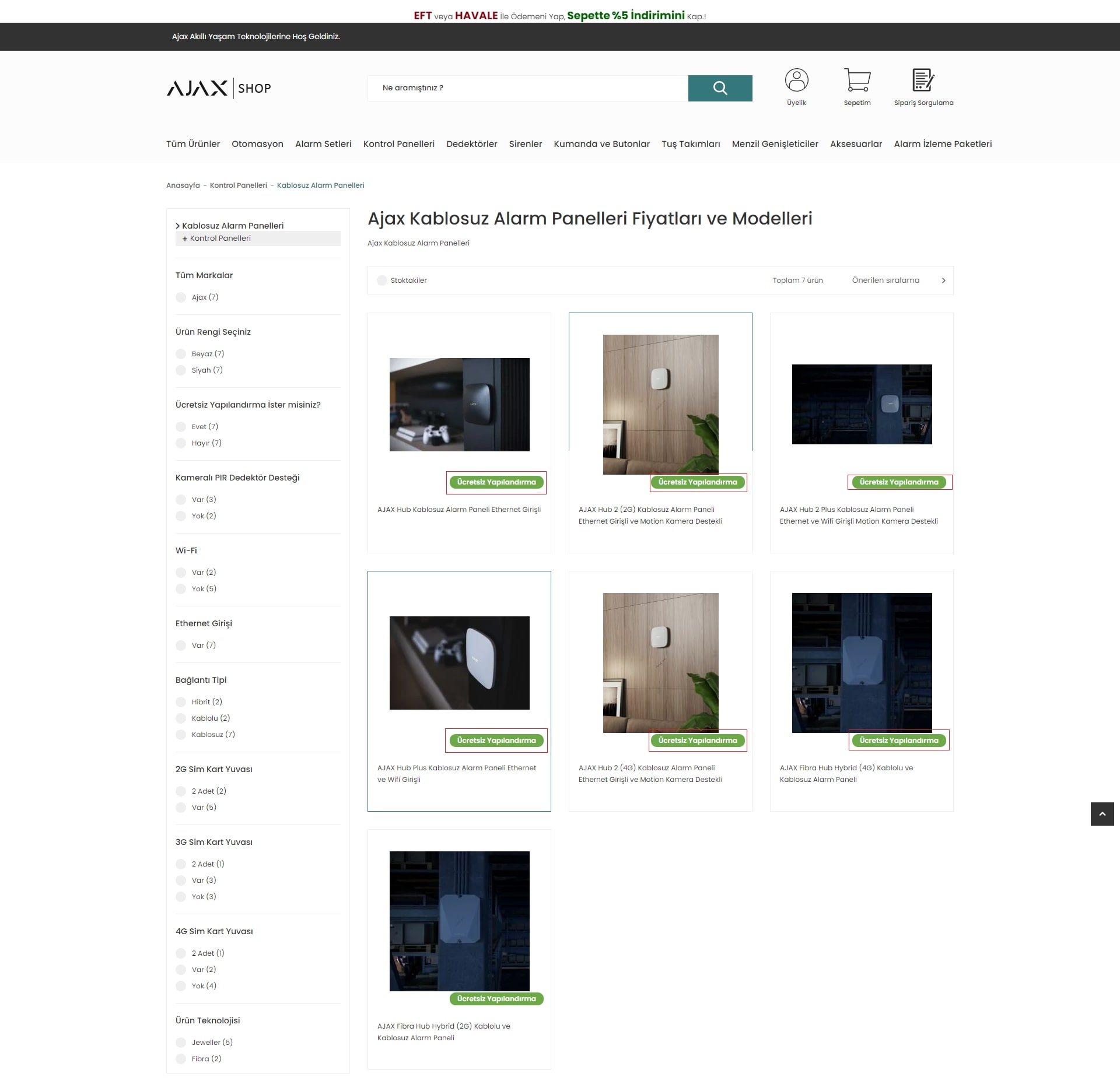Open the Menzil Genişleticiler menu
Image resolution: width=1120 pixels, height=1084 pixels.
775,144
